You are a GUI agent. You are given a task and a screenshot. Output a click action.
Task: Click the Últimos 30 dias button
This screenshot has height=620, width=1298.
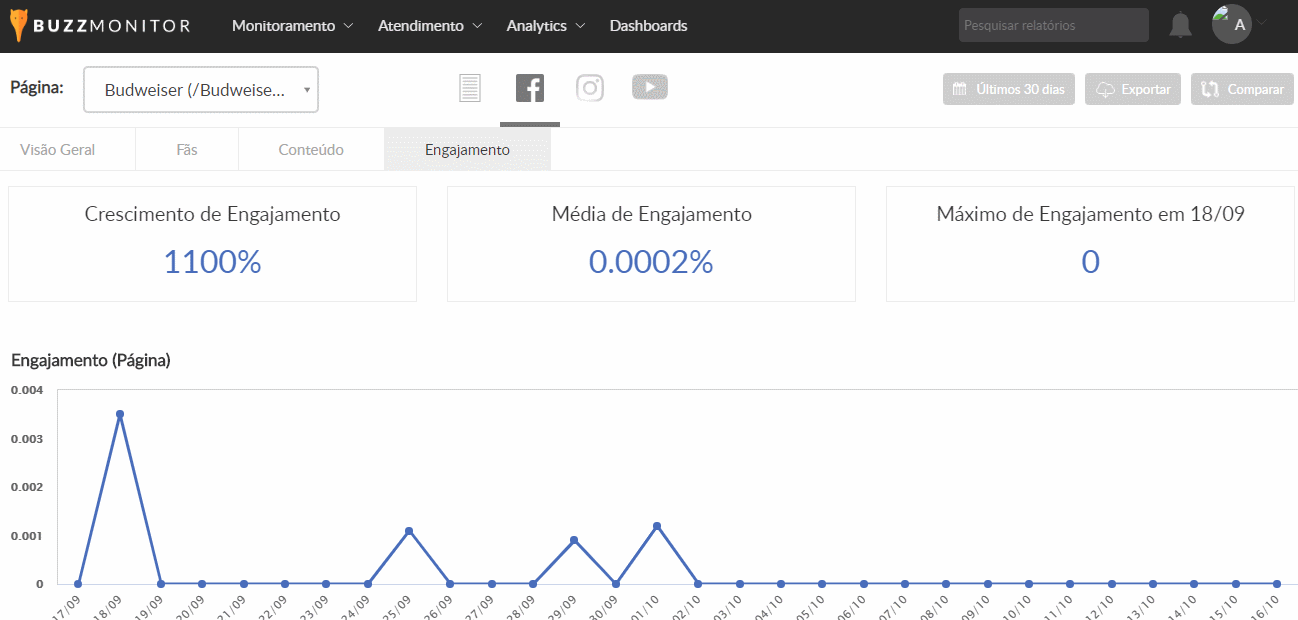click(x=1008, y=89)
